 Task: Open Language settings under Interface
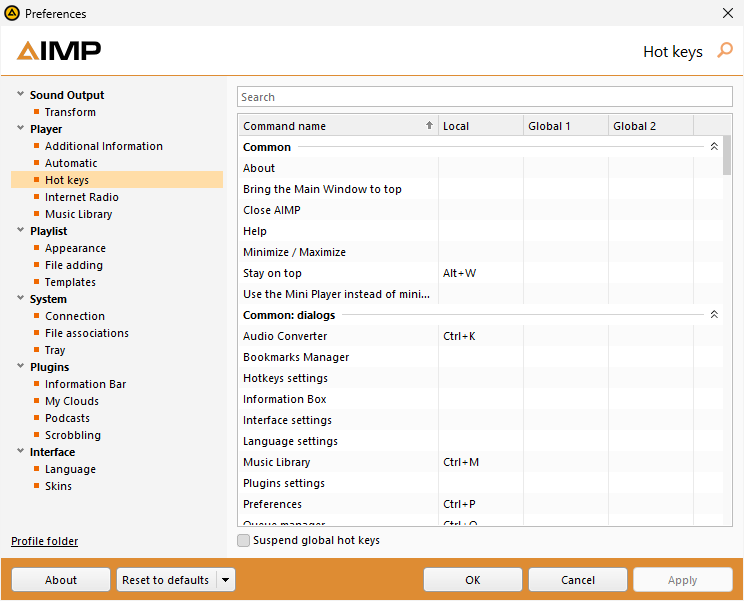(x=70, y=469)
